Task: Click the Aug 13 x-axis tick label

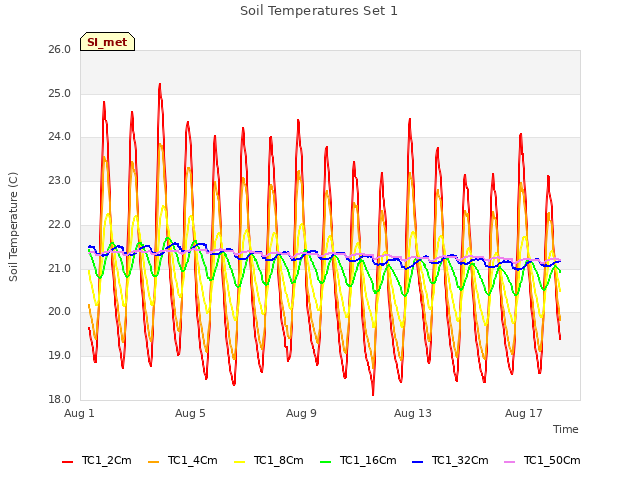Action: (x=413, y=413)
